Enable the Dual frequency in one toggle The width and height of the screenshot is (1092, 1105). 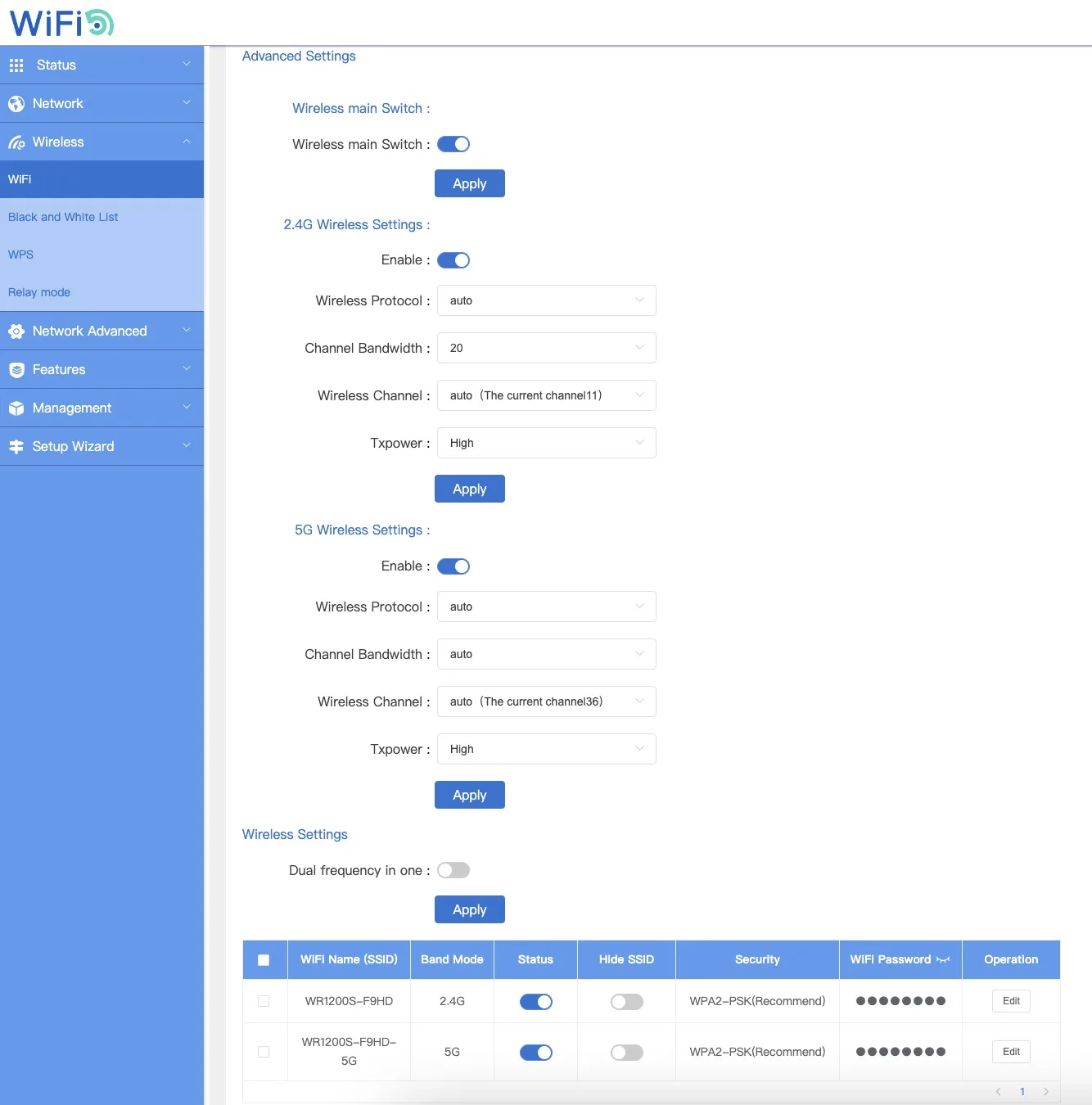click(x=453, y=870)
